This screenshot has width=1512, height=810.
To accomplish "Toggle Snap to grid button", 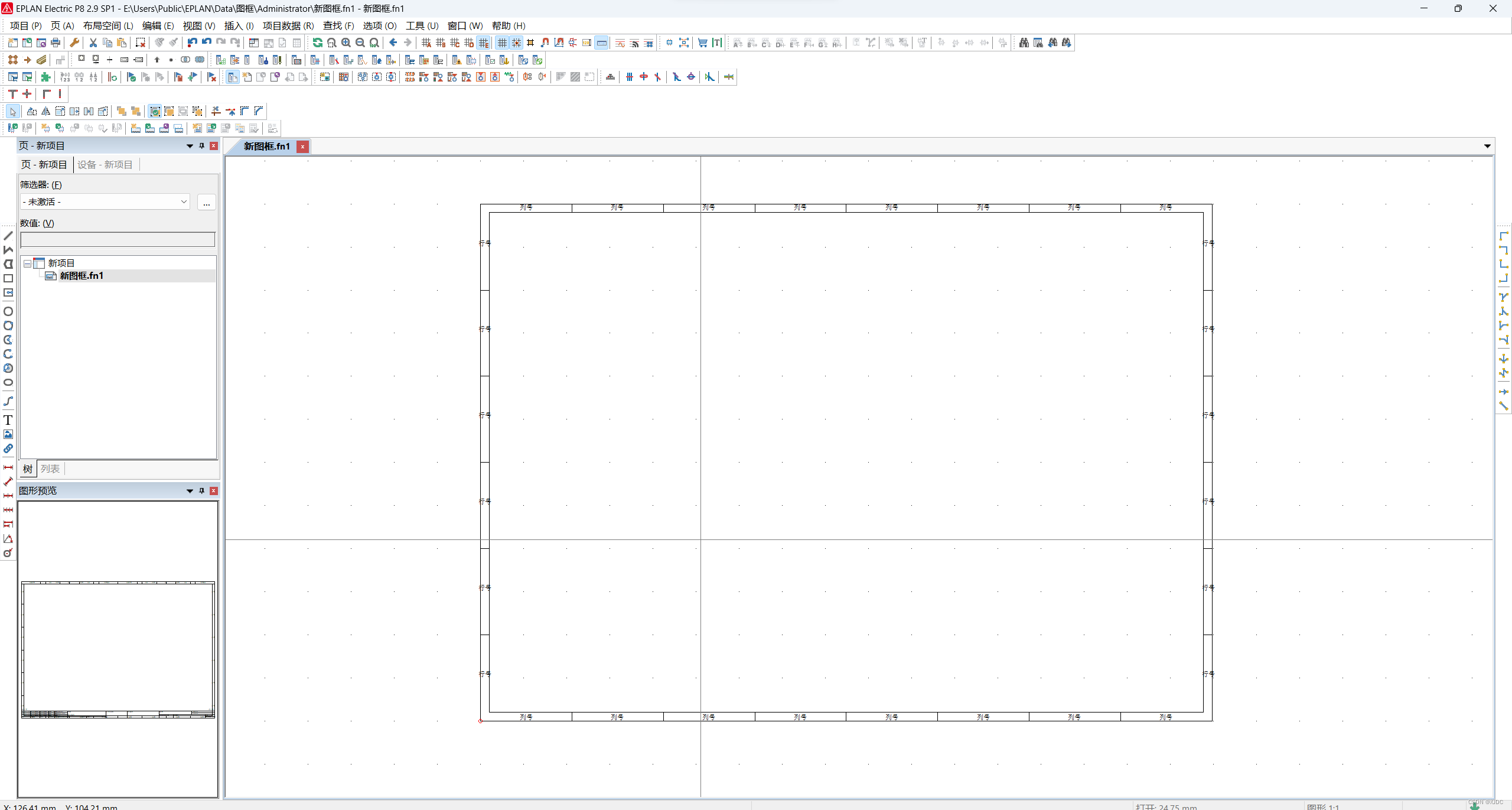I will pos(516,43).
